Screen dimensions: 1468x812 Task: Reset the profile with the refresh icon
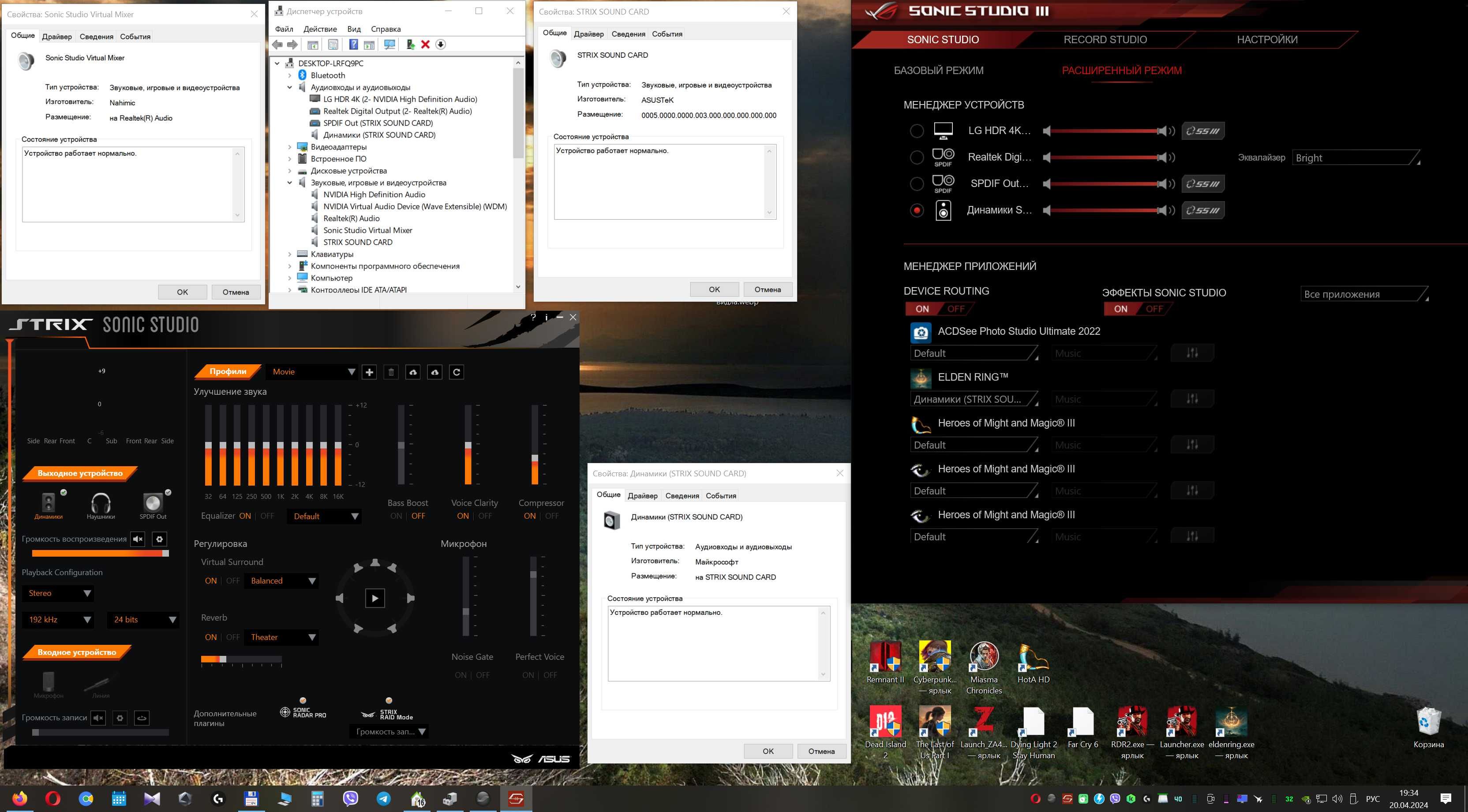pyautogui.click(x=457, y=372)
